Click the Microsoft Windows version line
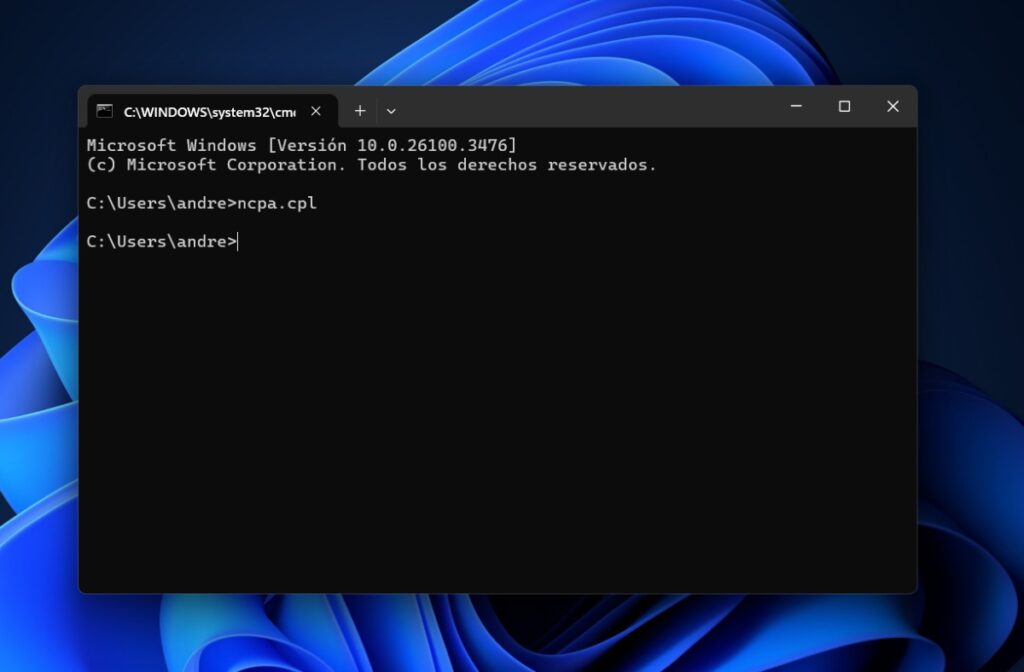Viewport: 1024px width, 672px height. point(300,144)
